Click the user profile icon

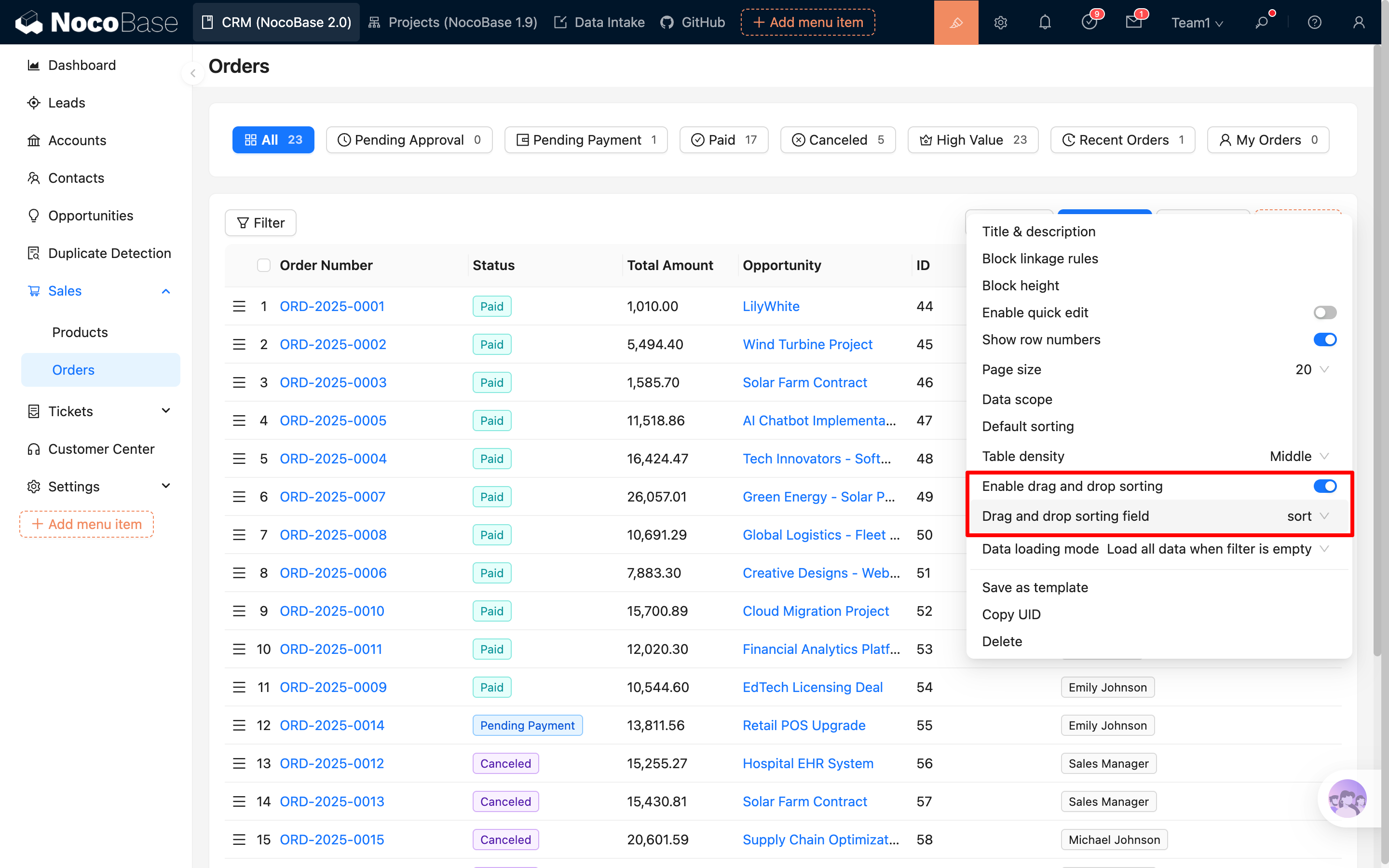[x=1359, y=22]
